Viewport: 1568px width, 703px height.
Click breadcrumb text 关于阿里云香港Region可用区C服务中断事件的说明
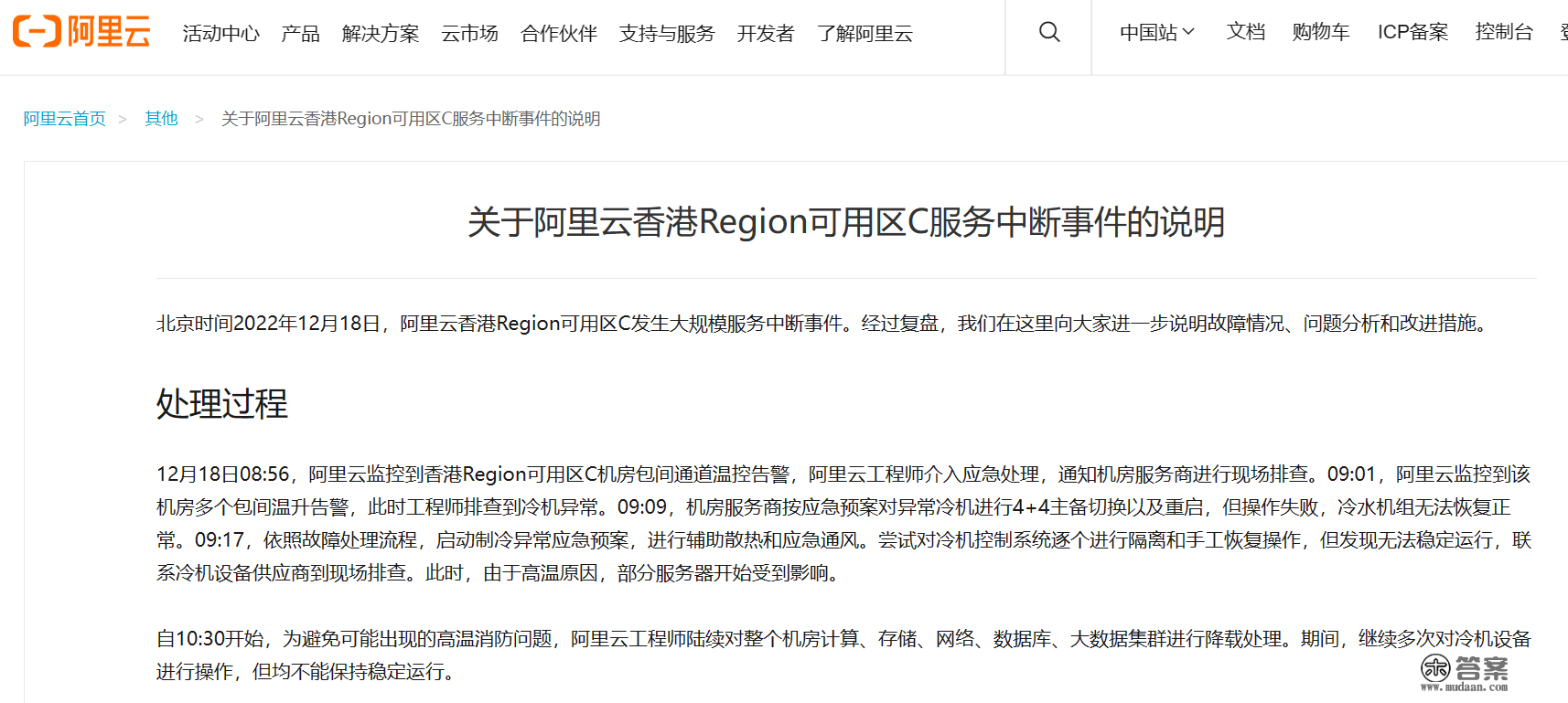[411, 119]
